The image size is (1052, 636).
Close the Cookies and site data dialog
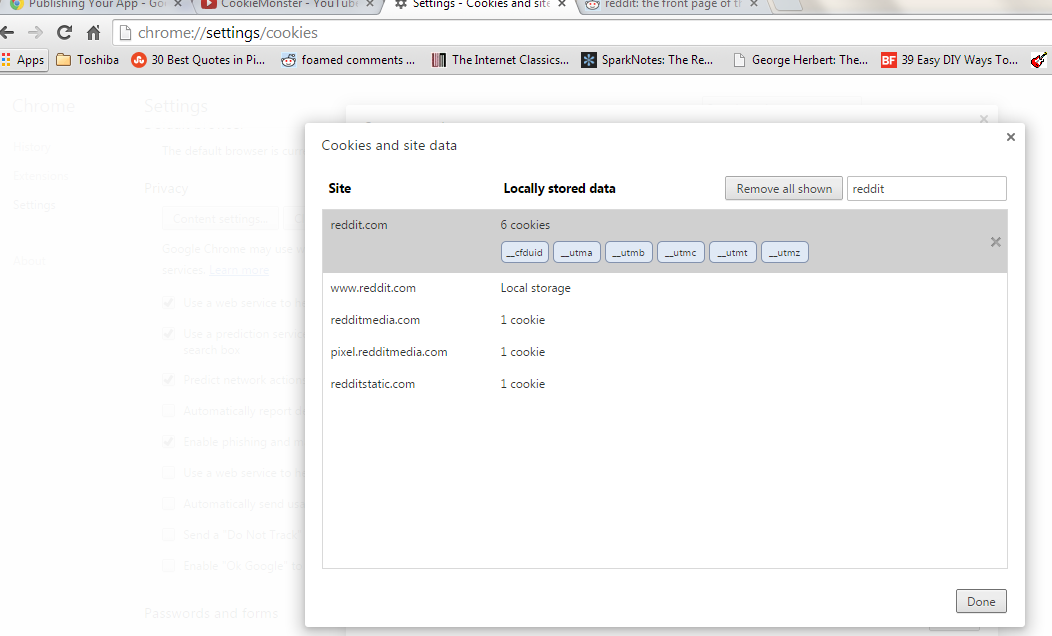(1010, 137)
